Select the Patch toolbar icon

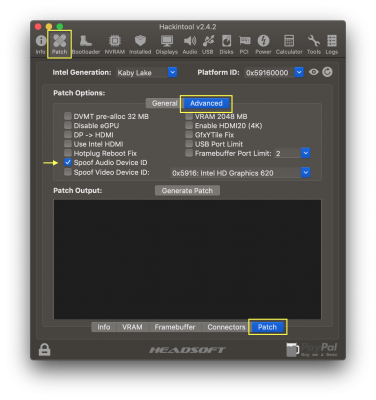click(x=59, y=44)
